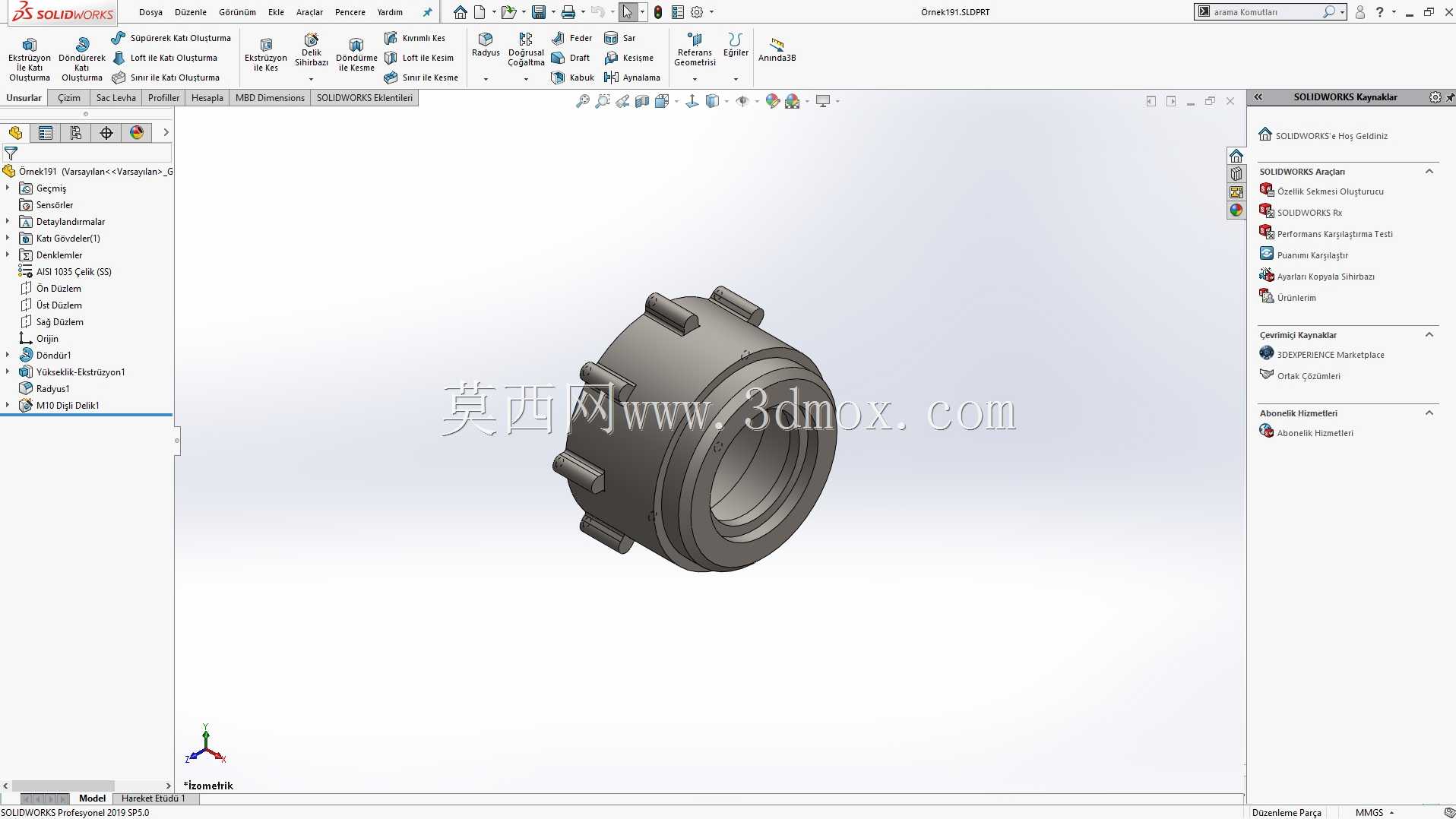Select Ekstrüzyon ile Kes tool
The width and height of the screenshot is (1456, 819).
point(266,55)
